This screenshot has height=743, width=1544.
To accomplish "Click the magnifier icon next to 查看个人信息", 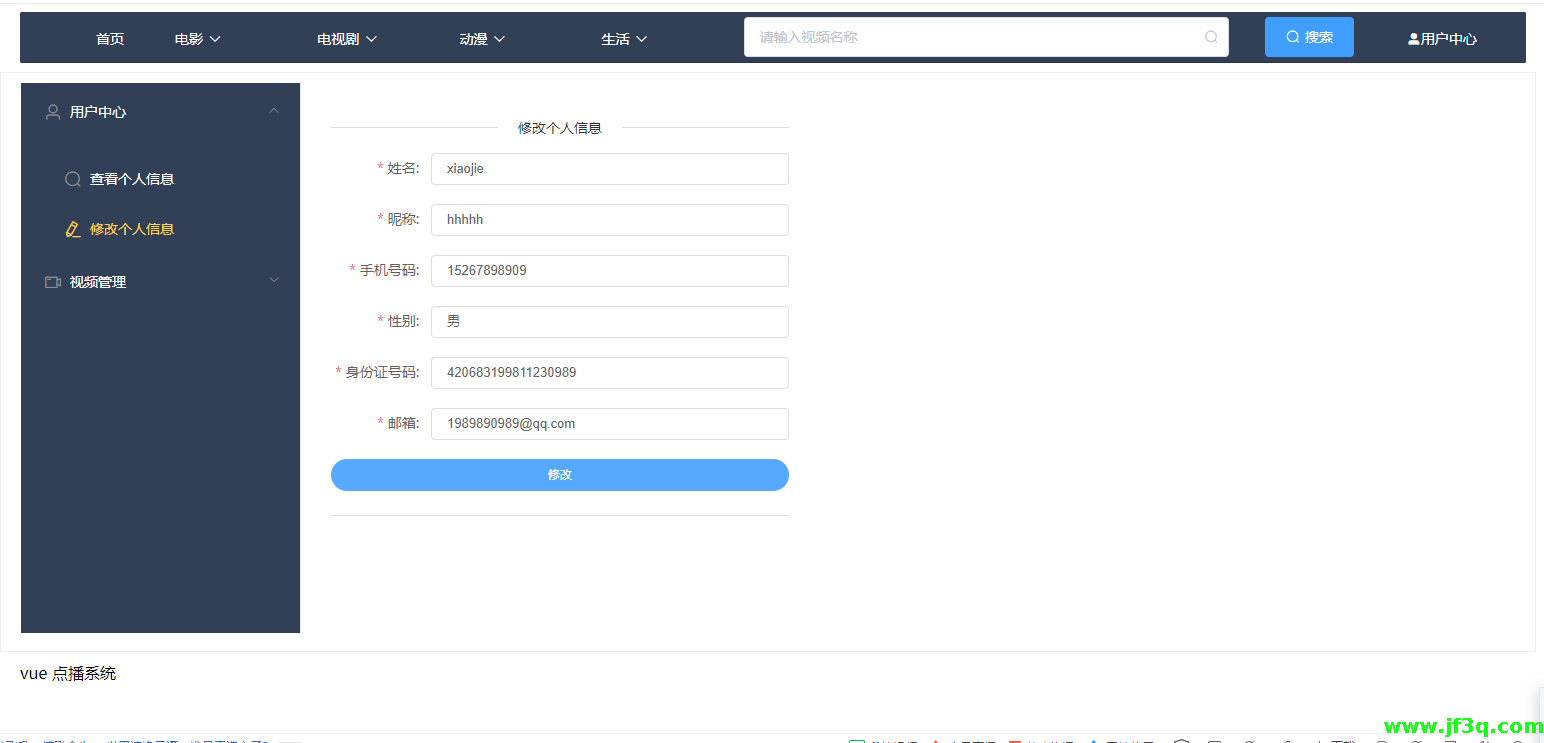I will click(73, 179).
